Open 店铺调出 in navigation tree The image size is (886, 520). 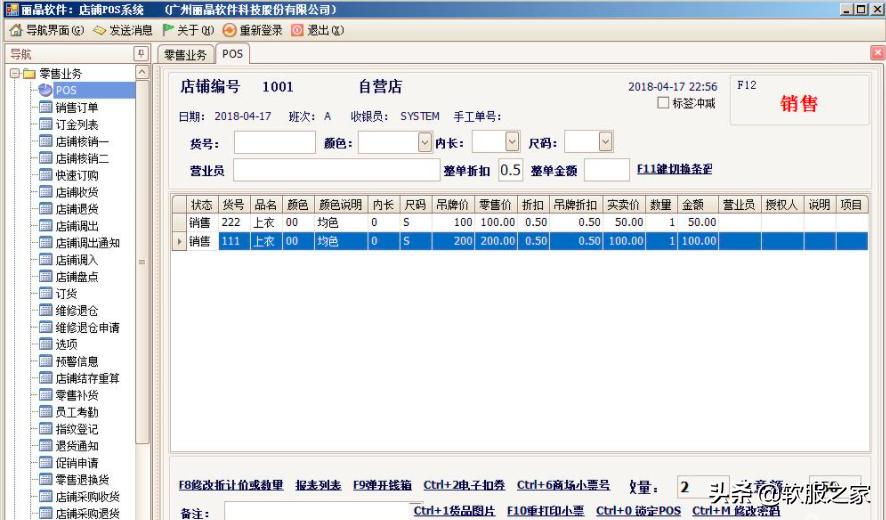(x=77, y=226)
